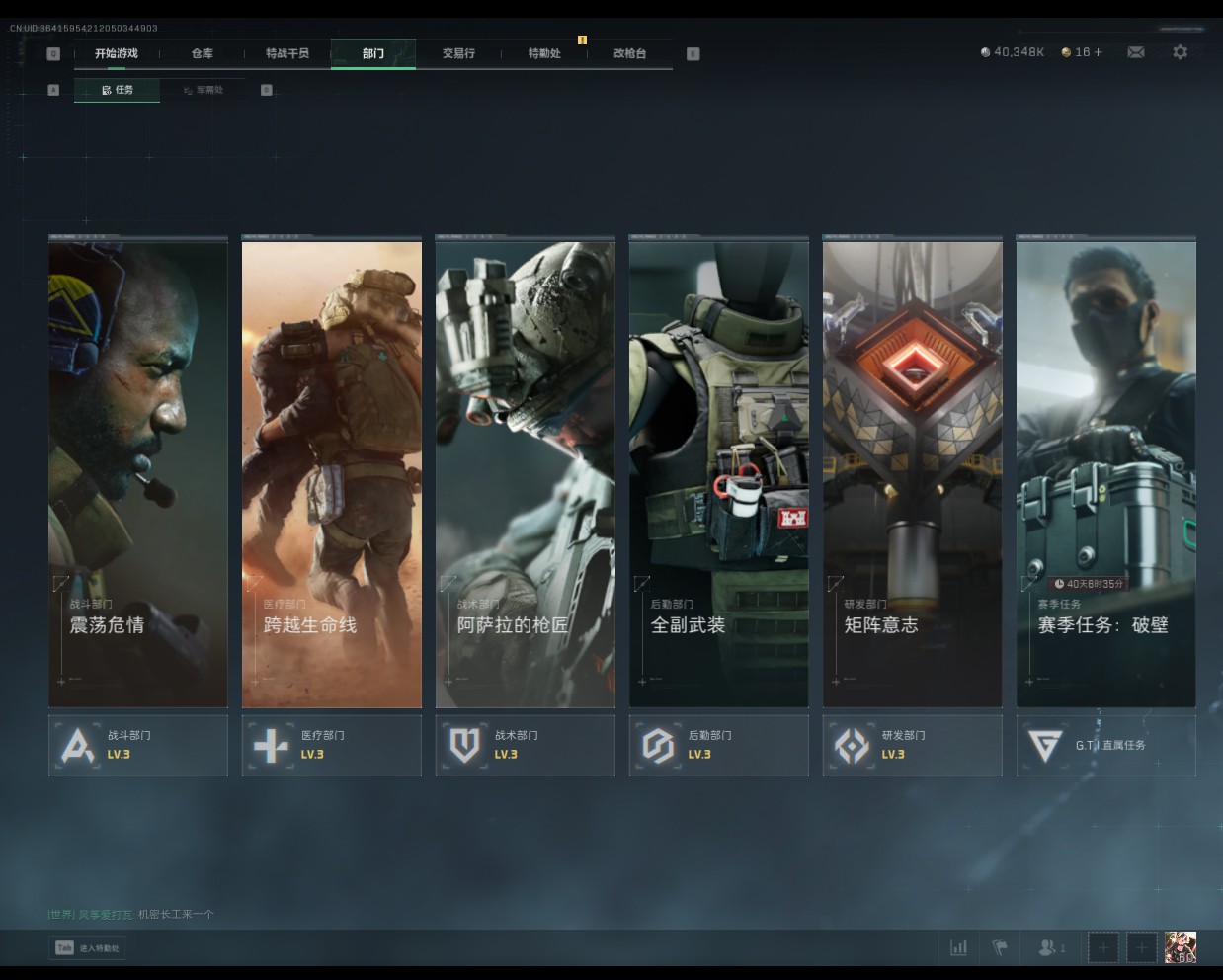
Task: Click the G.T.I triangle emblem
Action: click(1044, 746)
